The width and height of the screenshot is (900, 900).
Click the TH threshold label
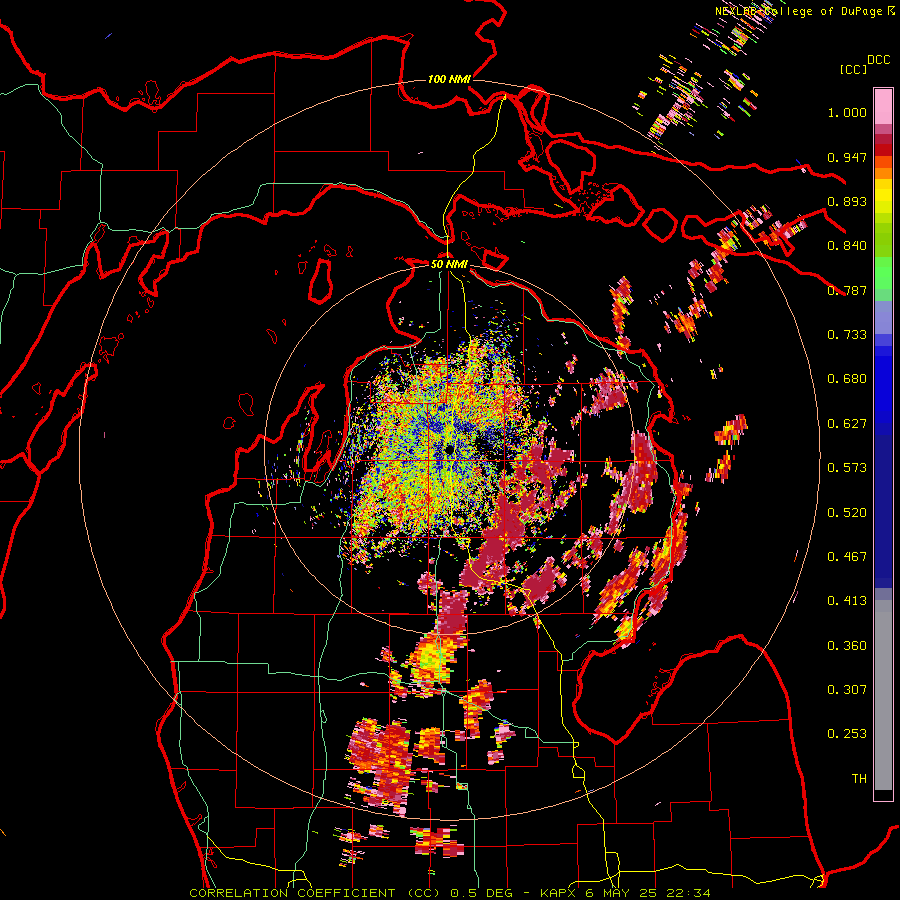pyautogui.click(x=859, y=779)
